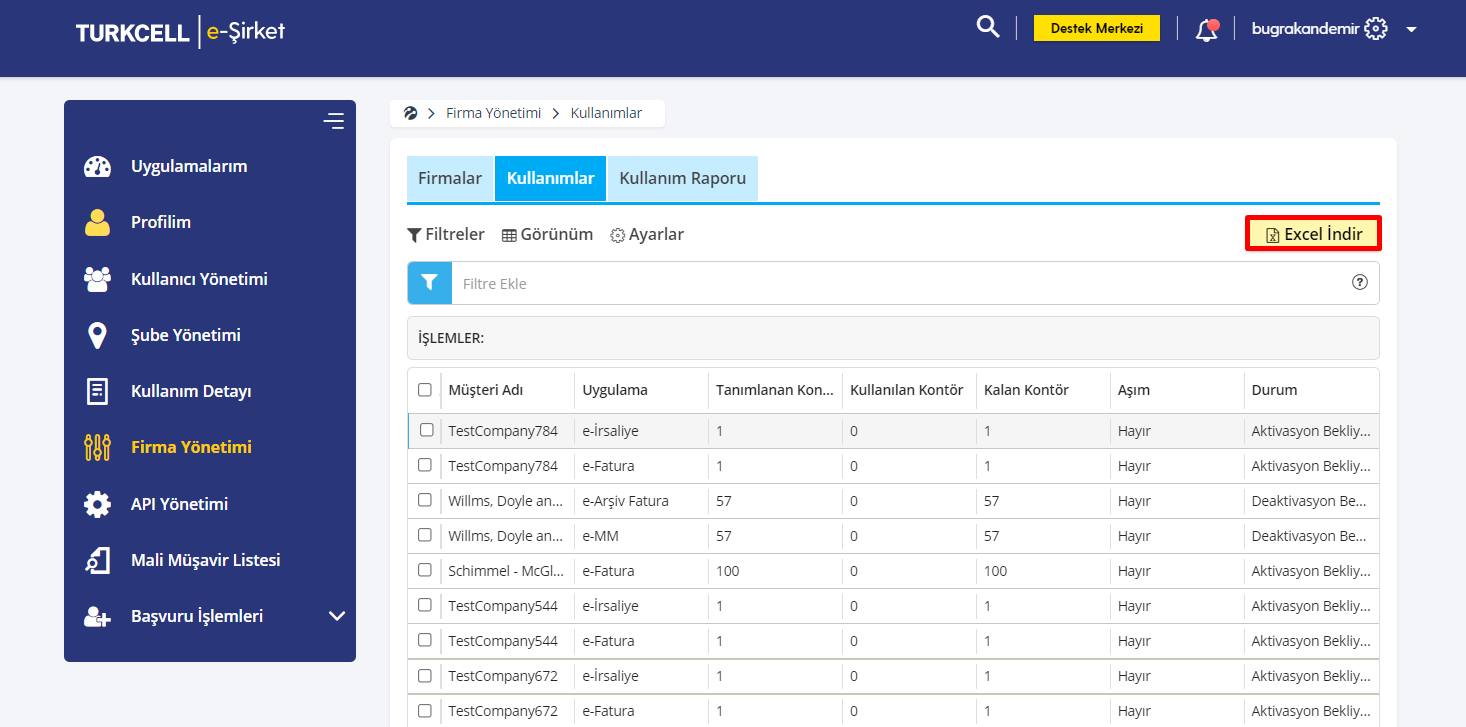Switch to Kullanım Raporu tab

coord(683,178)
